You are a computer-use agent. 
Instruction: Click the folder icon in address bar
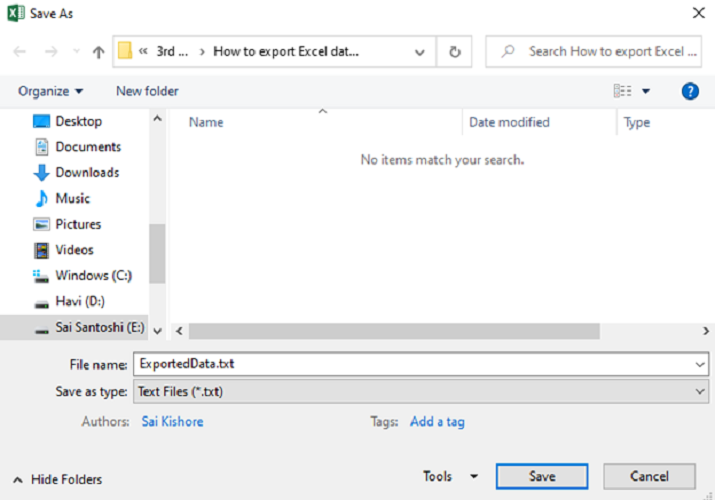click(125, 51)
